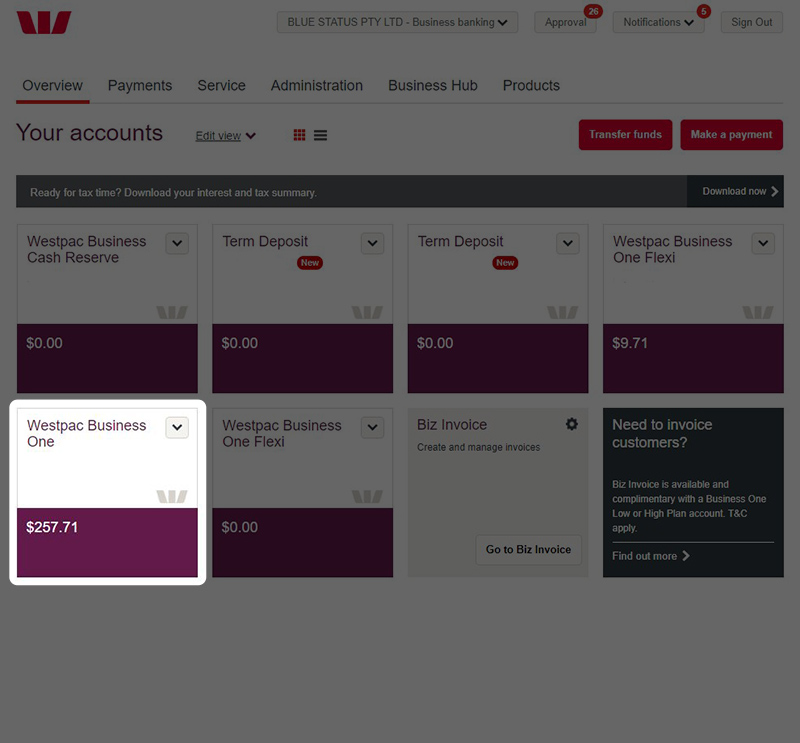Go to the Payments tab
Screen dimensions: 800x743
coord(140,86)
